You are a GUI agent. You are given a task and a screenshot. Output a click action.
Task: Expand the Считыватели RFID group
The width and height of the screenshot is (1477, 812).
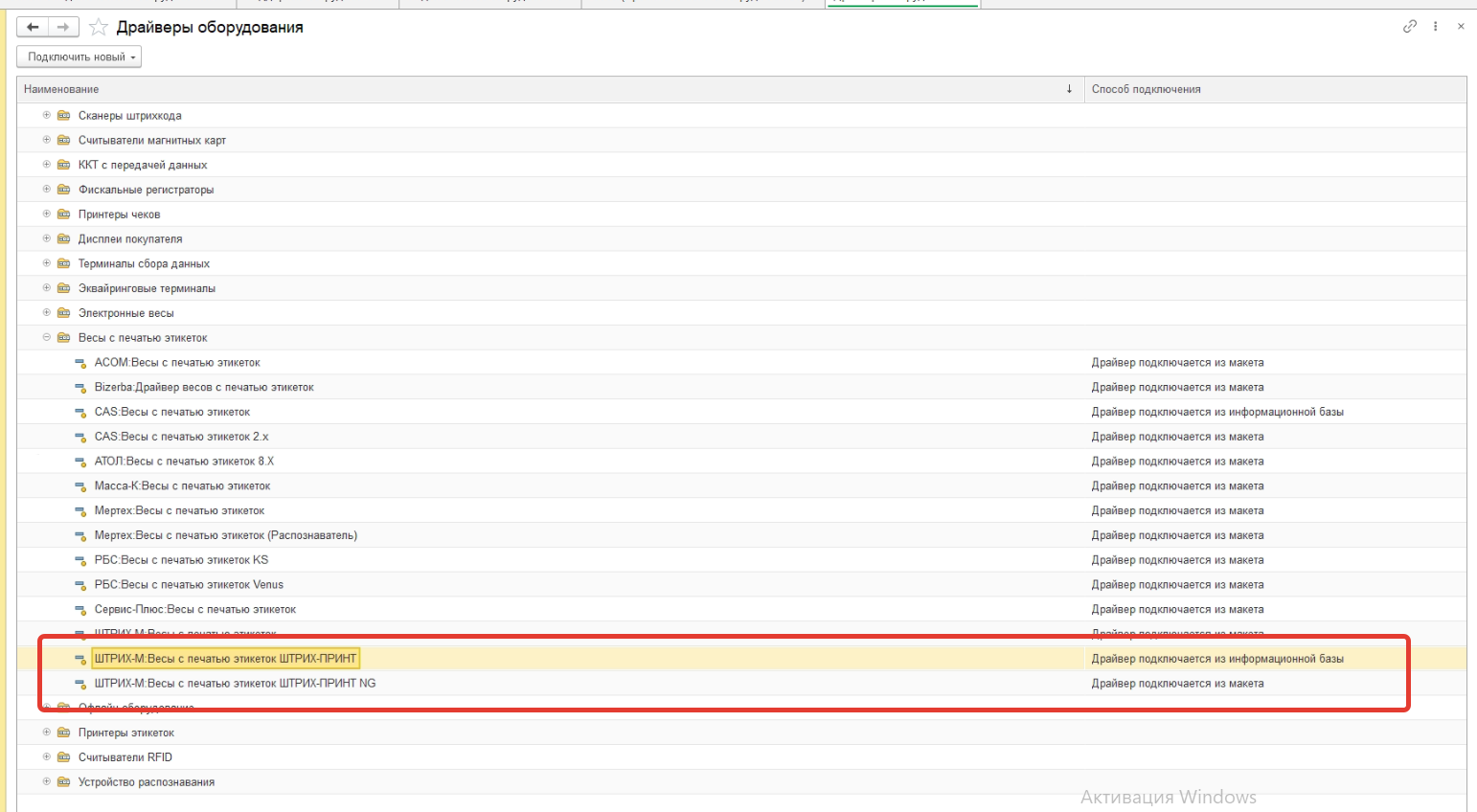tap(46, 757)
